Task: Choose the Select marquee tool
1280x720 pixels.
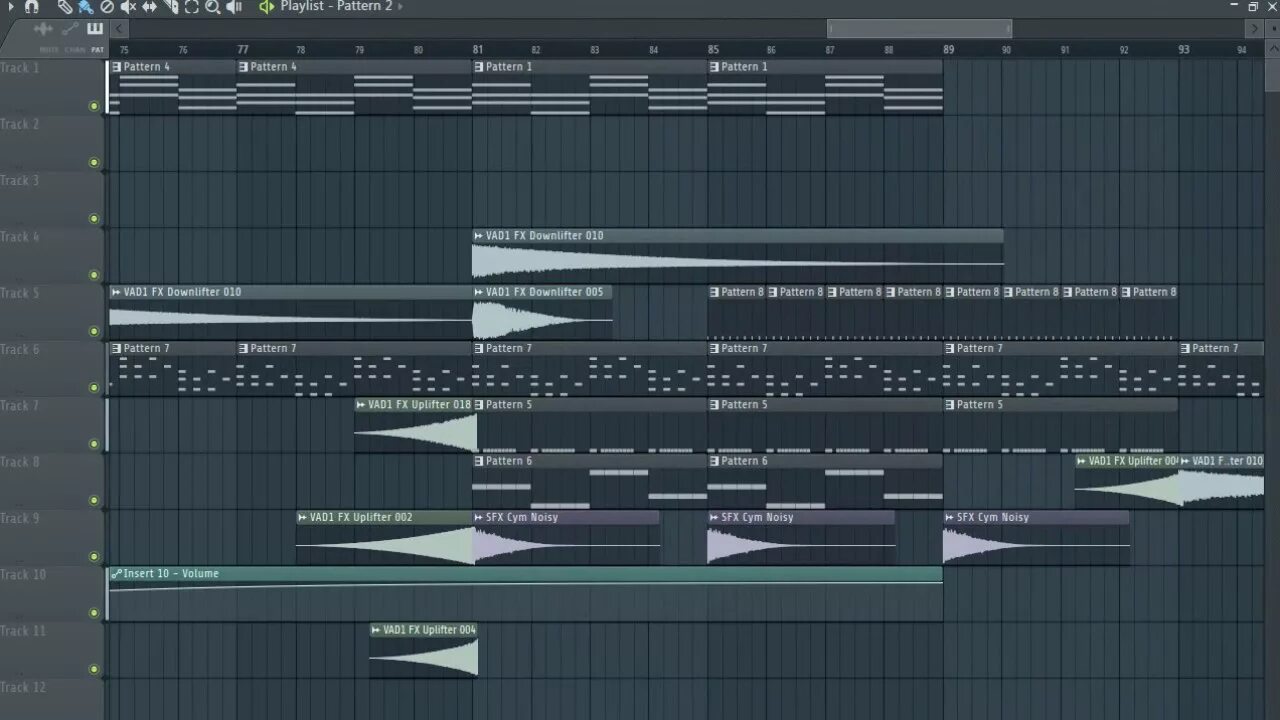Action: [x=191, y=6]
